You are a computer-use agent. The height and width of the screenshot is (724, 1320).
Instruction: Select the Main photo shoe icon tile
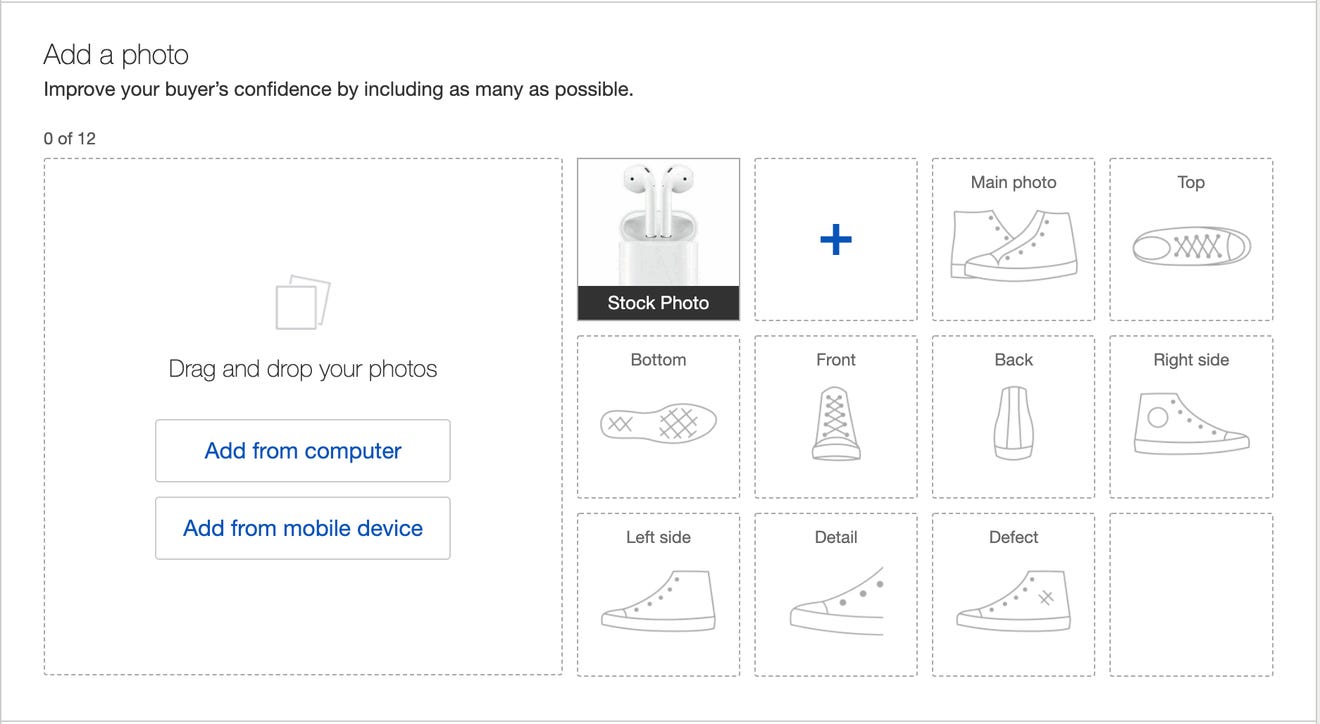1013,238
